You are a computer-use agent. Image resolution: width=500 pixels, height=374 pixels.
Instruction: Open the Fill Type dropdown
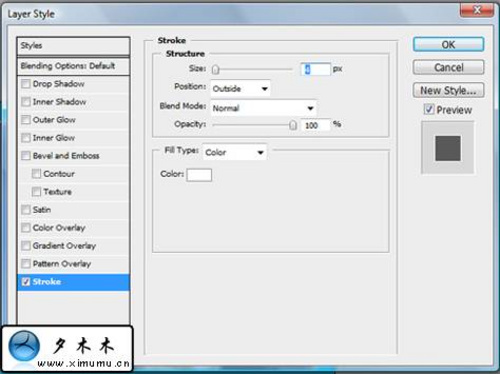click(235, 152)
